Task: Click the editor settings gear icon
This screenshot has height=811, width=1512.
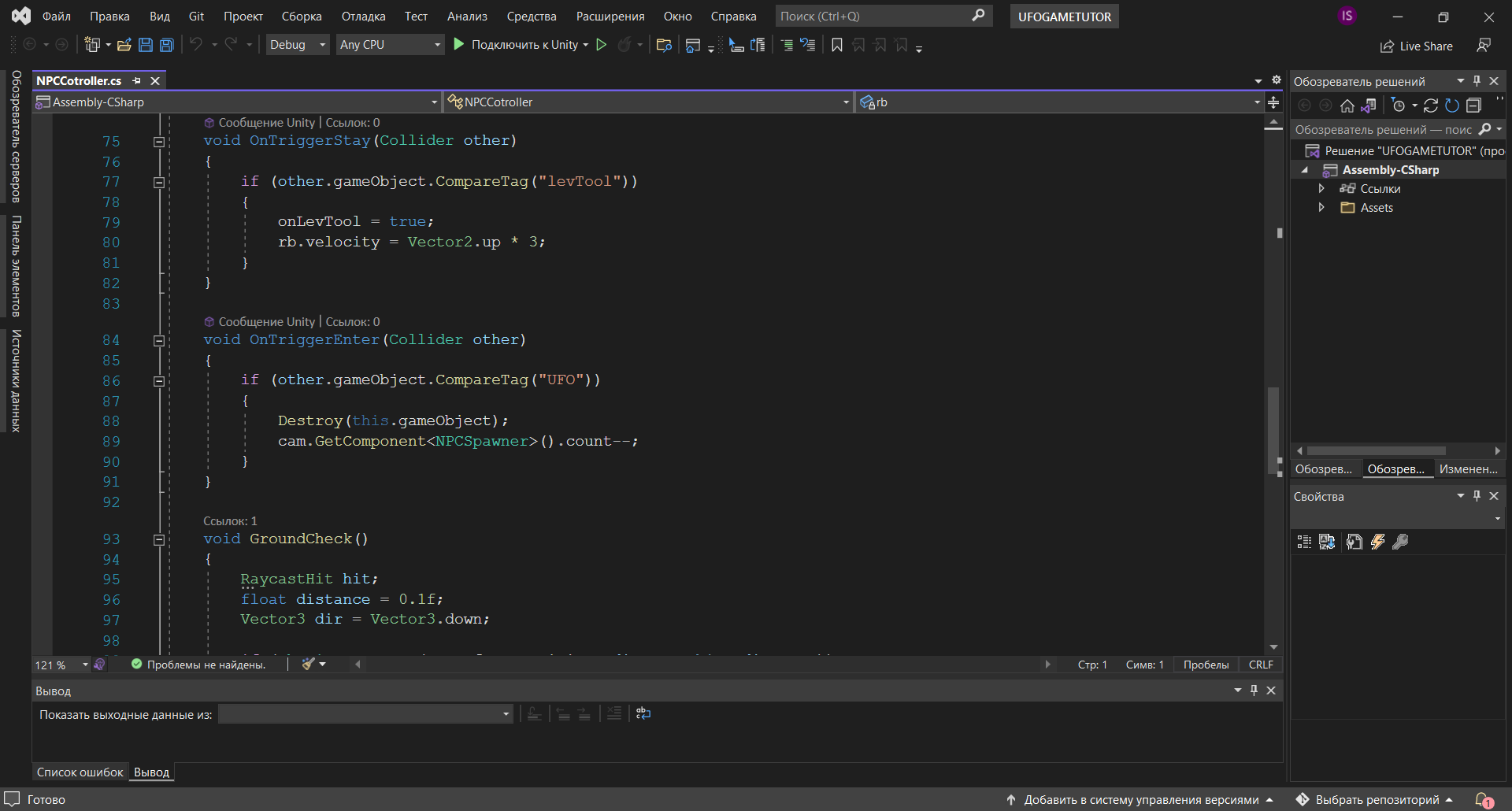Action: tap(1277, 80)
